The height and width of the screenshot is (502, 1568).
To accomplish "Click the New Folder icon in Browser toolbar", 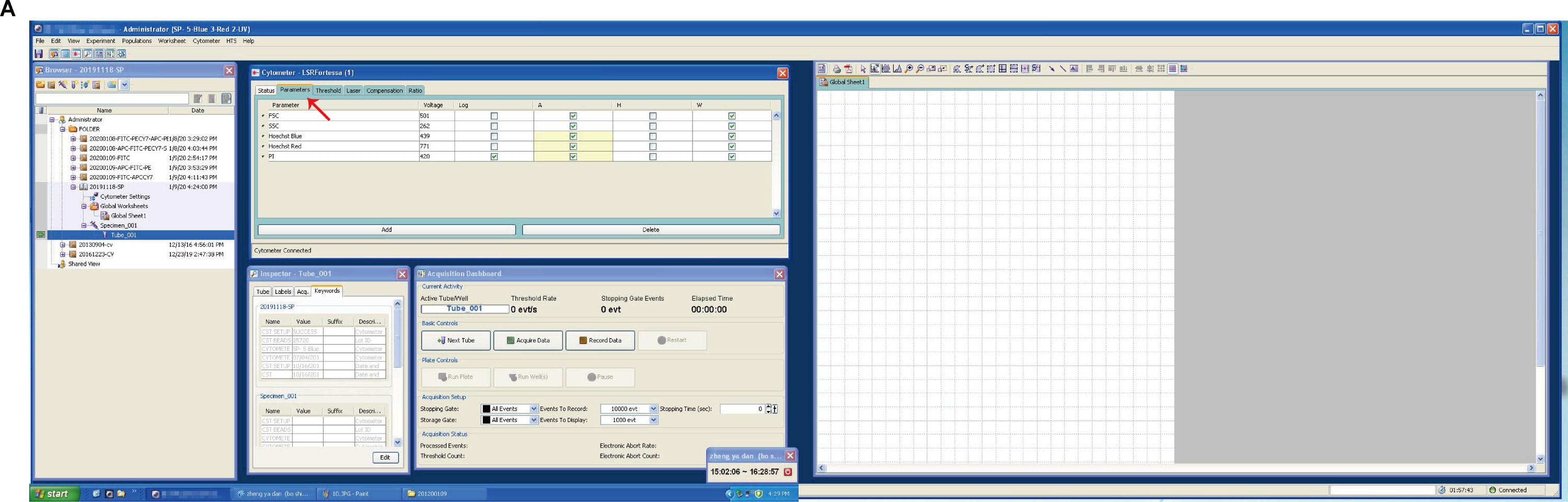I will (x=40, y=85).
